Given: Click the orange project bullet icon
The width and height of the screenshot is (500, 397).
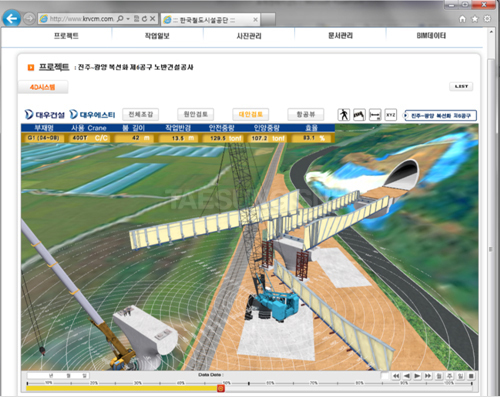Looking at the screenshot, I should point(31,68).
